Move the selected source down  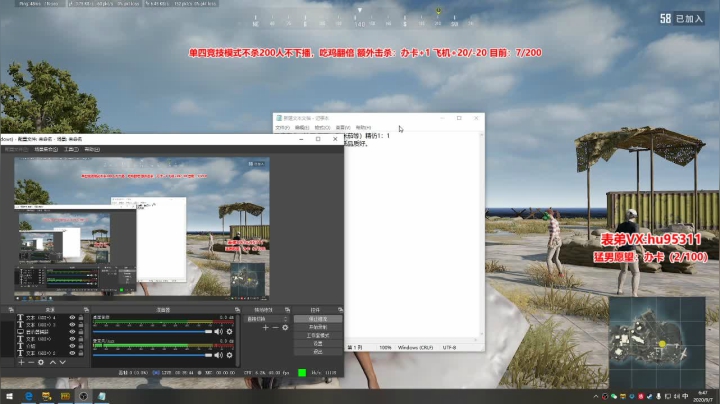(x=62, y=362)
